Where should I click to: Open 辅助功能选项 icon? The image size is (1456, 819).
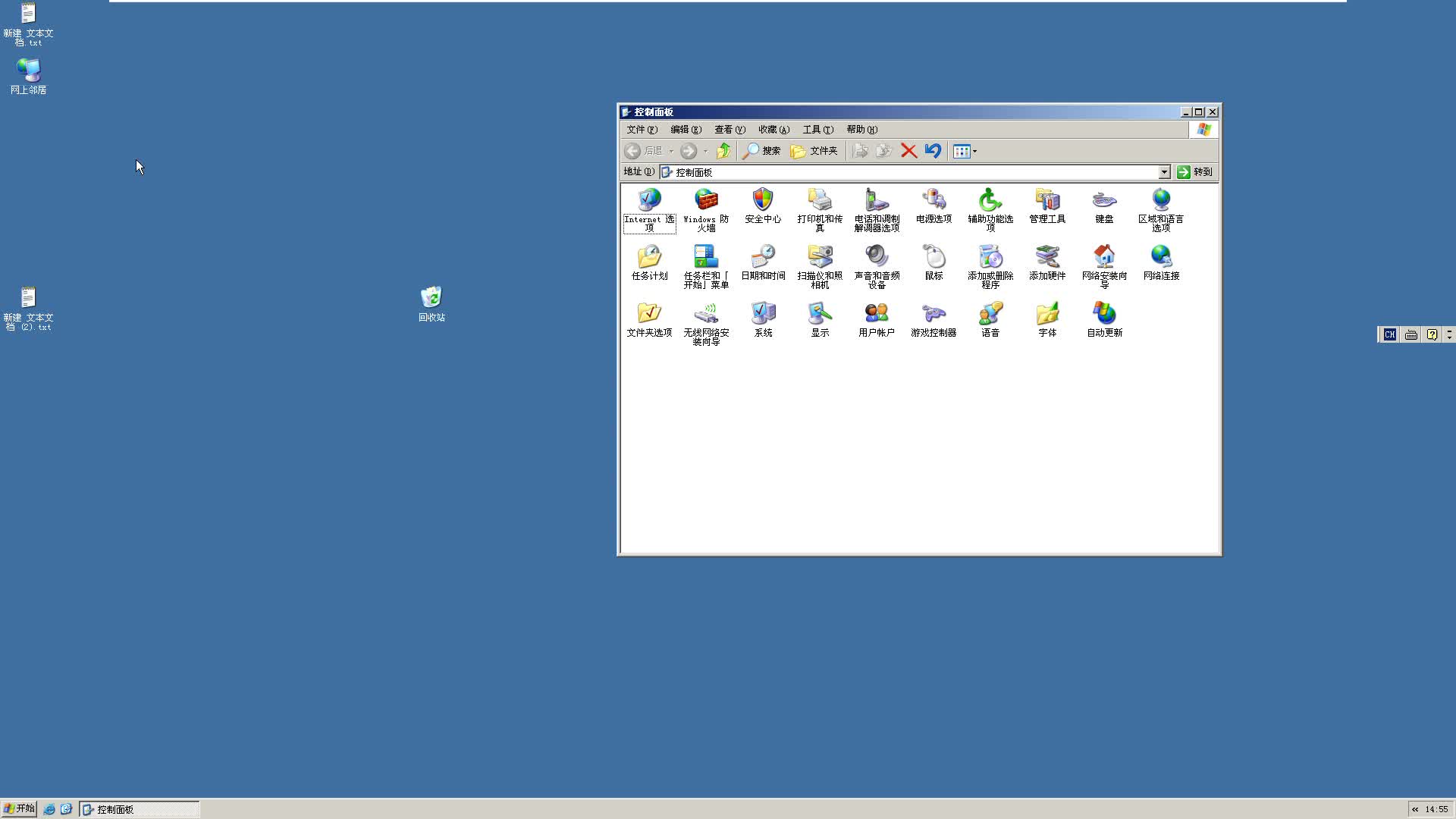(990, 209)
